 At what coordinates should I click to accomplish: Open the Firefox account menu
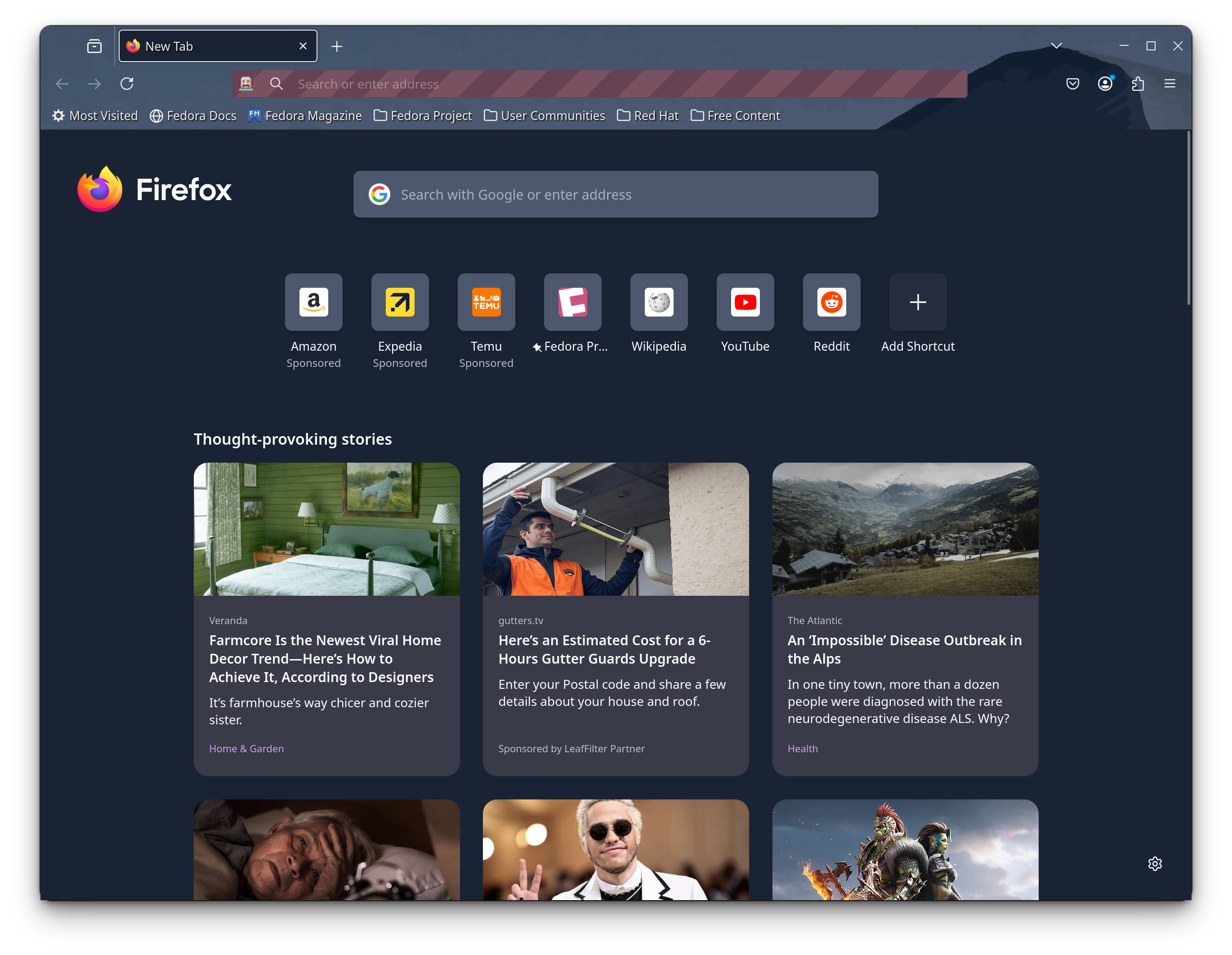tap(1105, 84)
